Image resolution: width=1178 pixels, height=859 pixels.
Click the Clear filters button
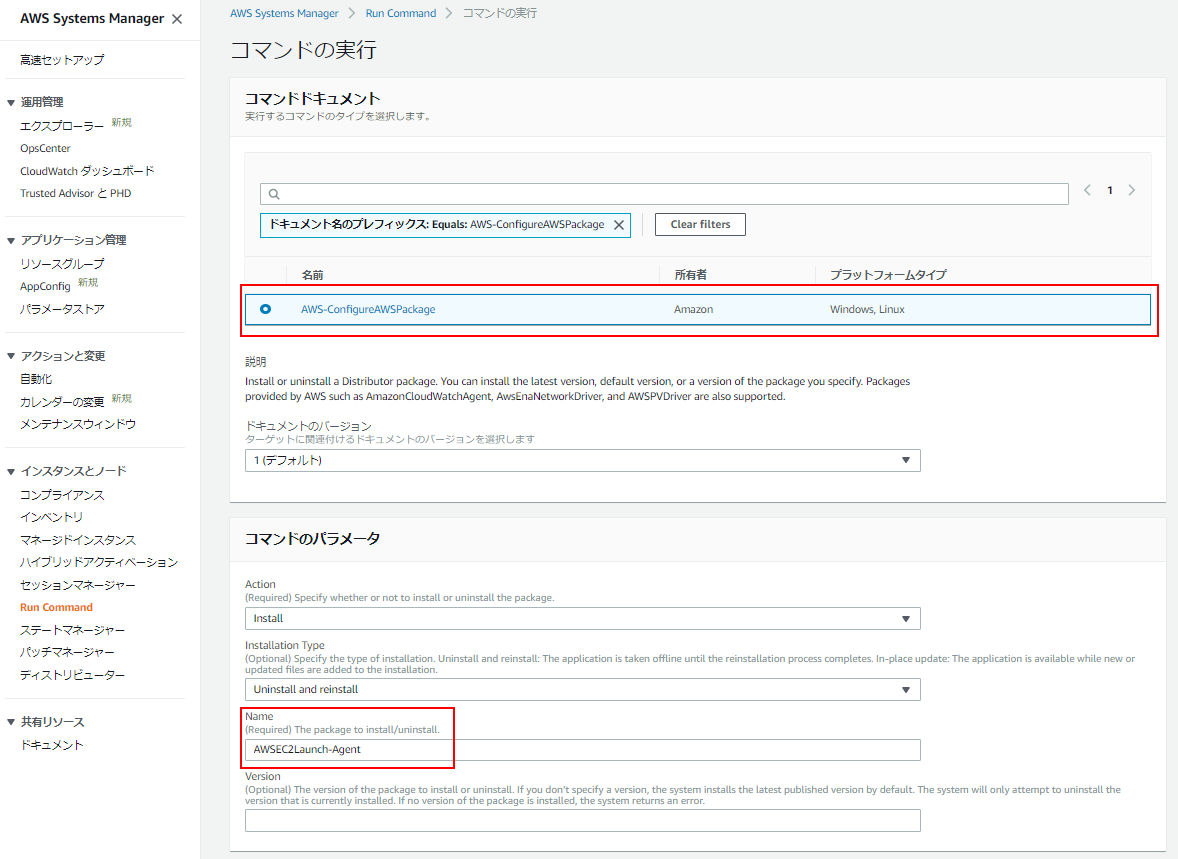click(x=700, y=224)
